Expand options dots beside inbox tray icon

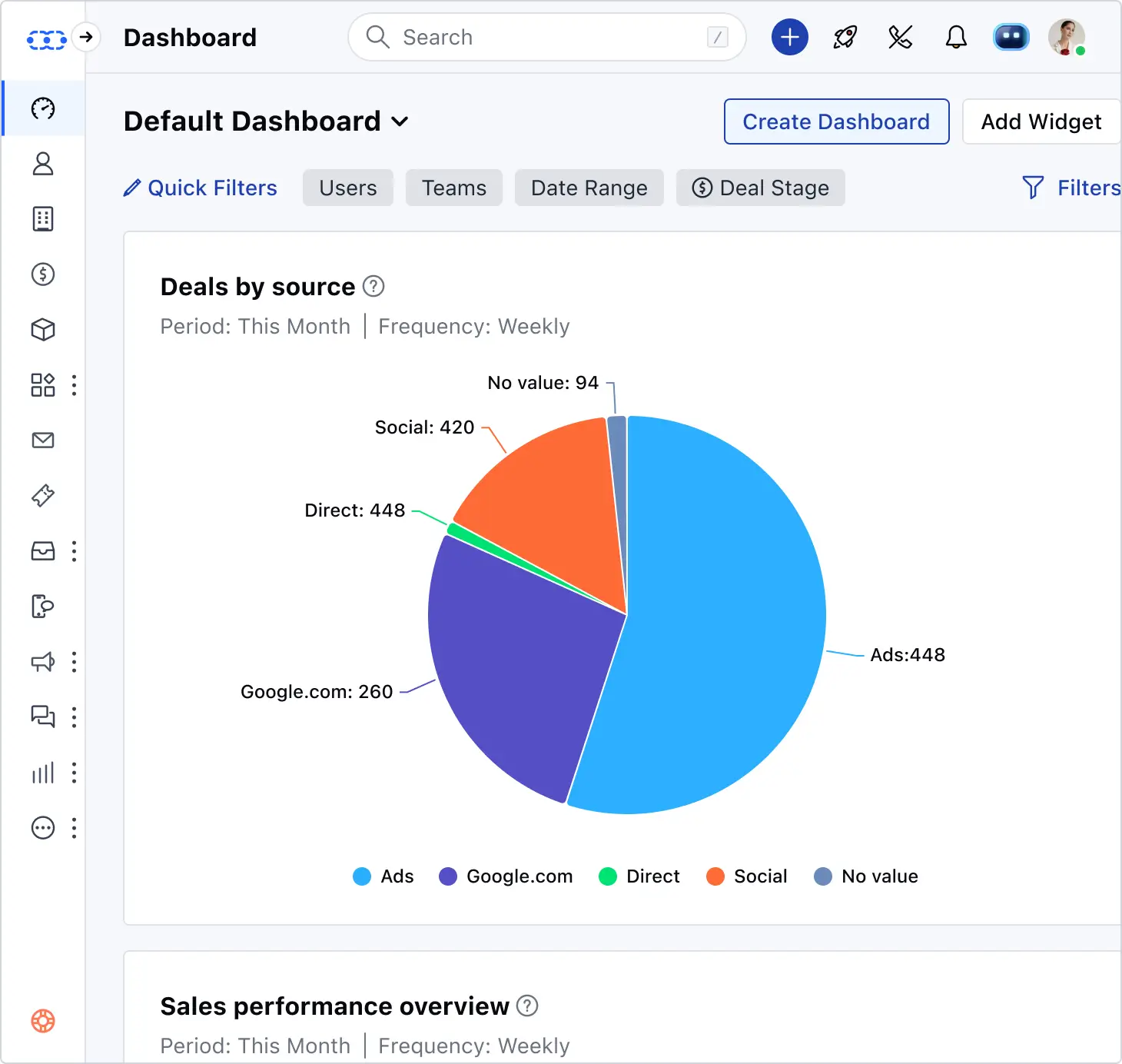pyautogui.click(x=74, y=551)
